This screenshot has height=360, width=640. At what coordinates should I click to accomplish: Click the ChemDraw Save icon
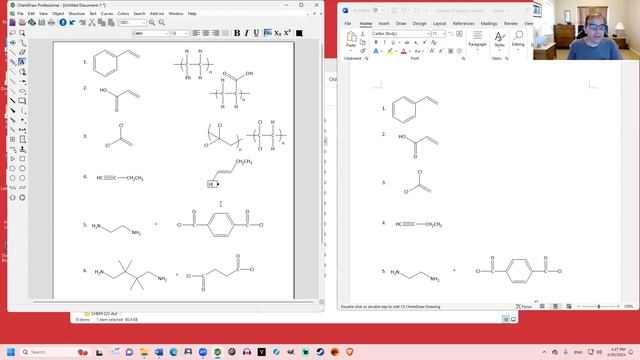click(42, 22)
